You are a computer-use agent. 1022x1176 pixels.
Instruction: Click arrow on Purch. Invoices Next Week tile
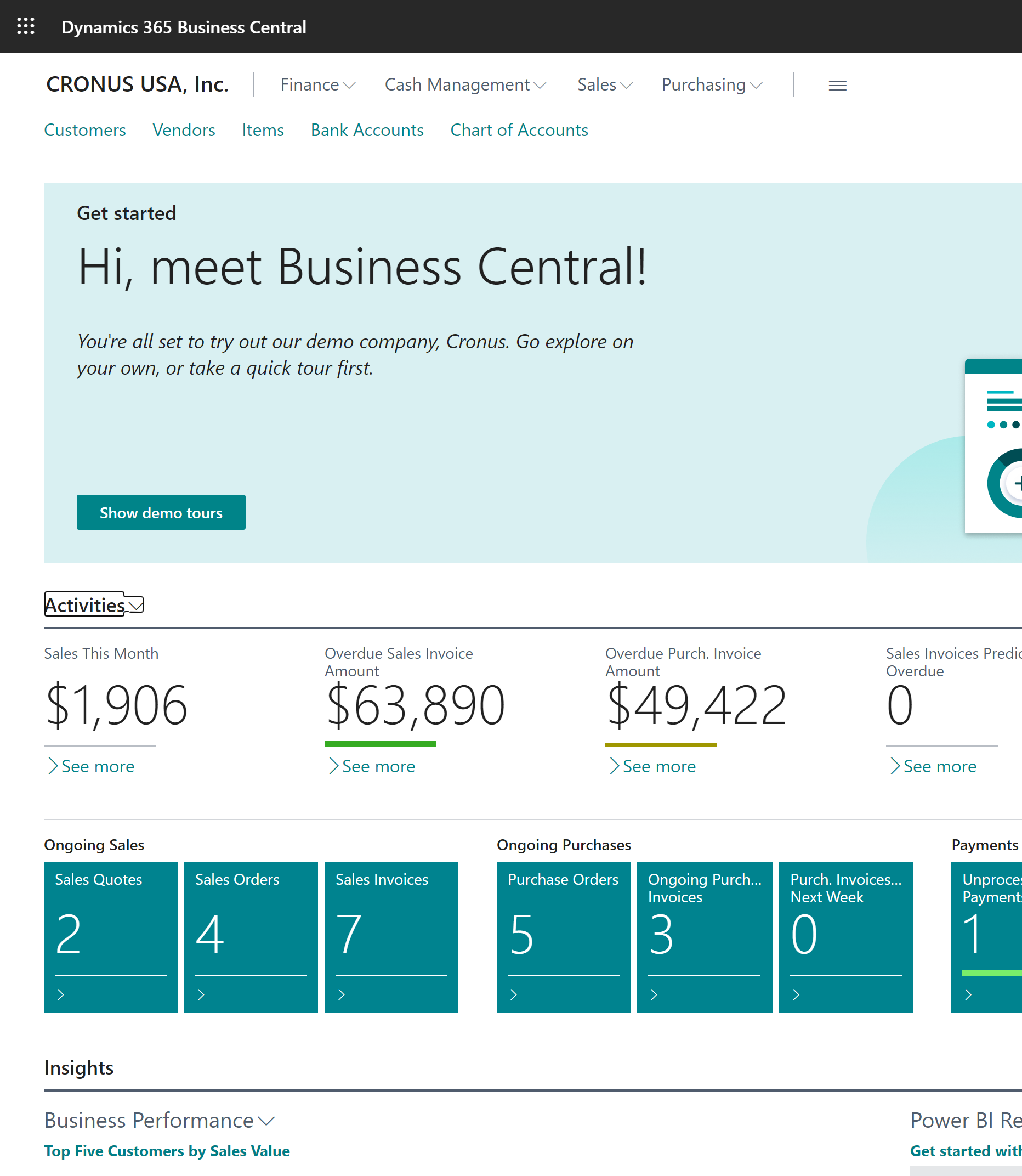pyautogui.click(x=796, y=994)
